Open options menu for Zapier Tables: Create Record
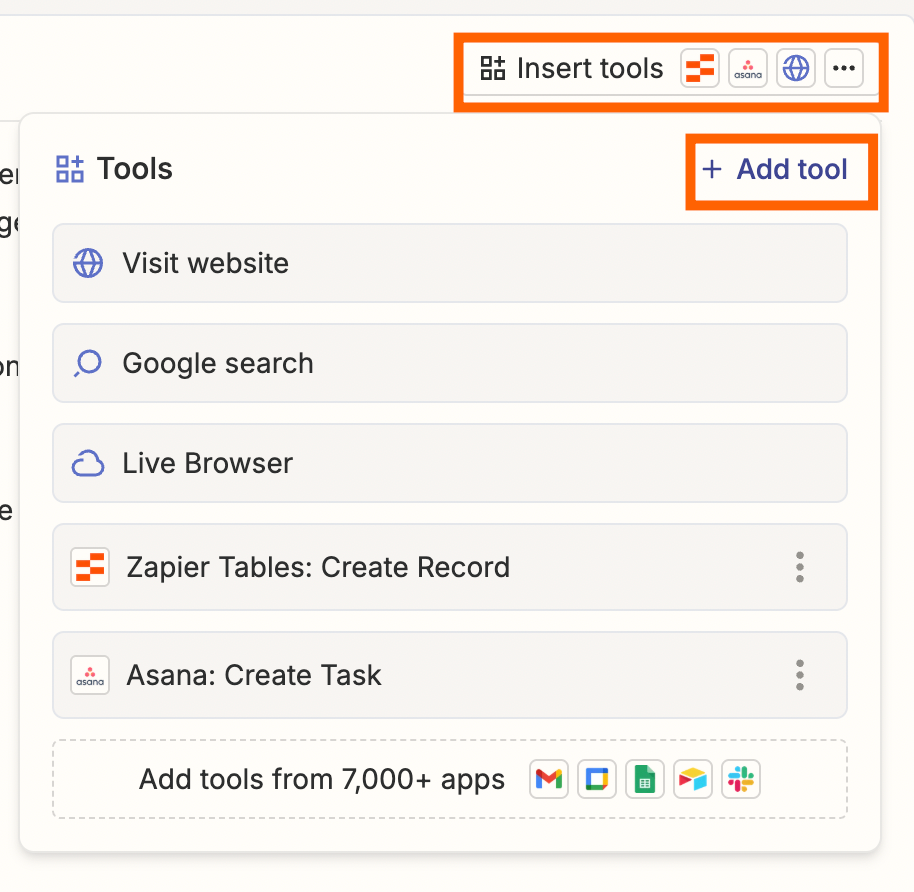 (800, 567)
